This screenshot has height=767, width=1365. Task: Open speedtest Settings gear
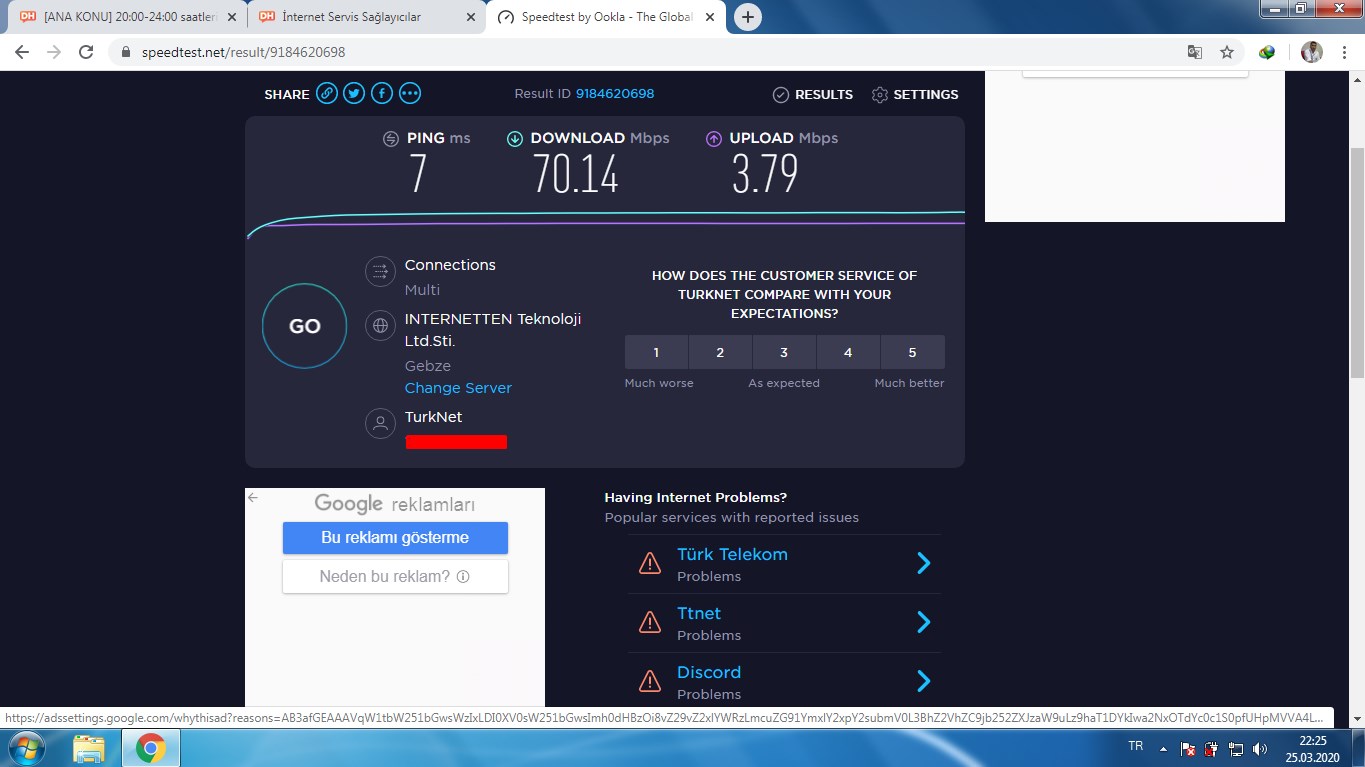coord(914,94)
